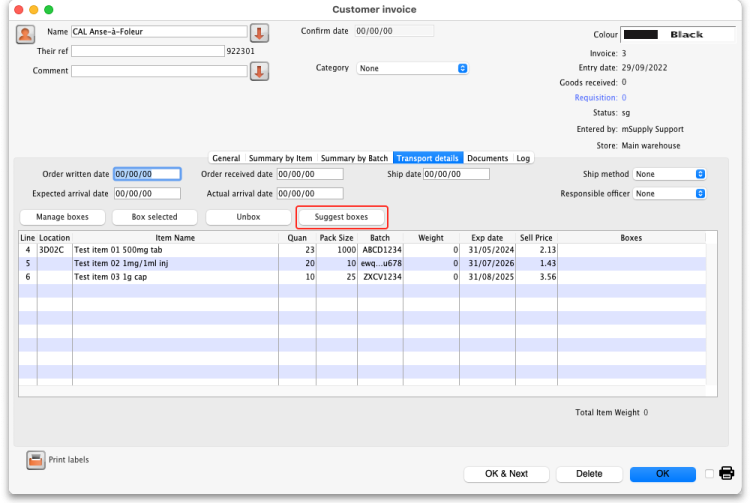Open the Summary by Batch tab
Screen dimensions: 750x503
click(x=354, y=158)
